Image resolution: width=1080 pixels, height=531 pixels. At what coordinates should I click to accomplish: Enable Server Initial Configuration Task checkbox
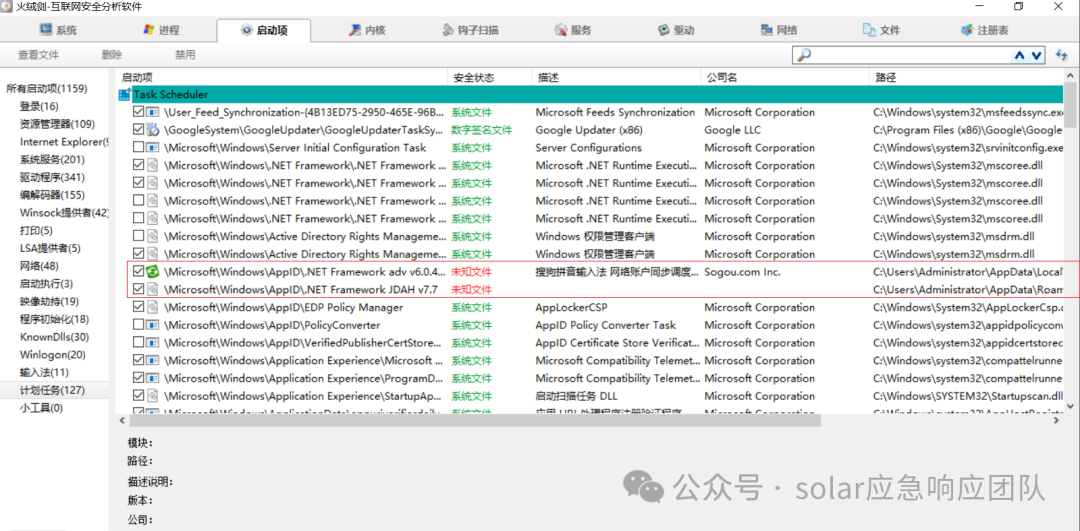138,147
